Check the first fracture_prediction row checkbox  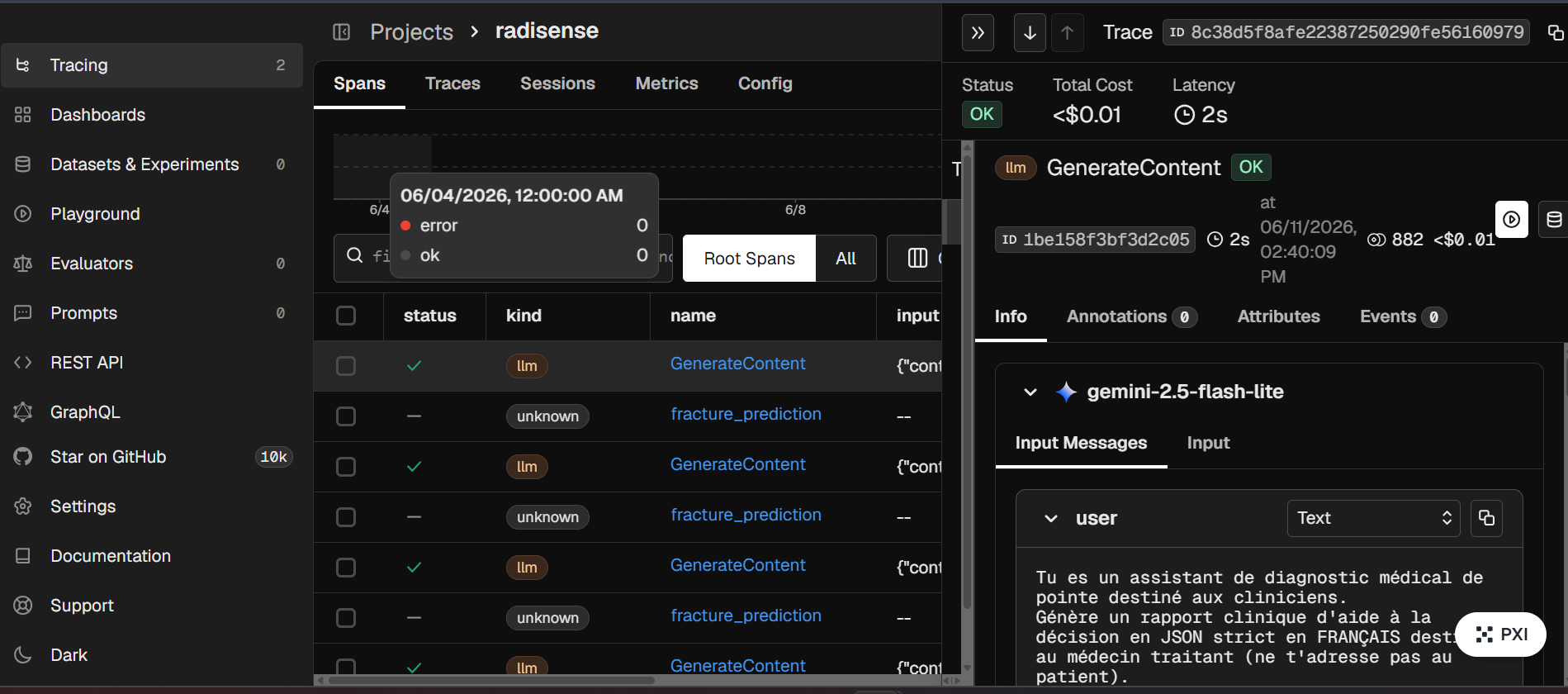tap(346, 416)
